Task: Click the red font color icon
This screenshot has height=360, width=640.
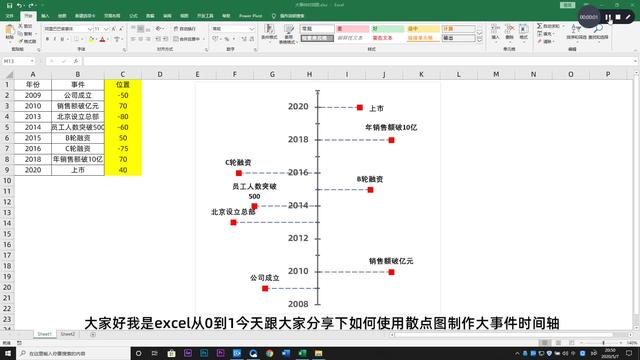Action: pos(102,39)
